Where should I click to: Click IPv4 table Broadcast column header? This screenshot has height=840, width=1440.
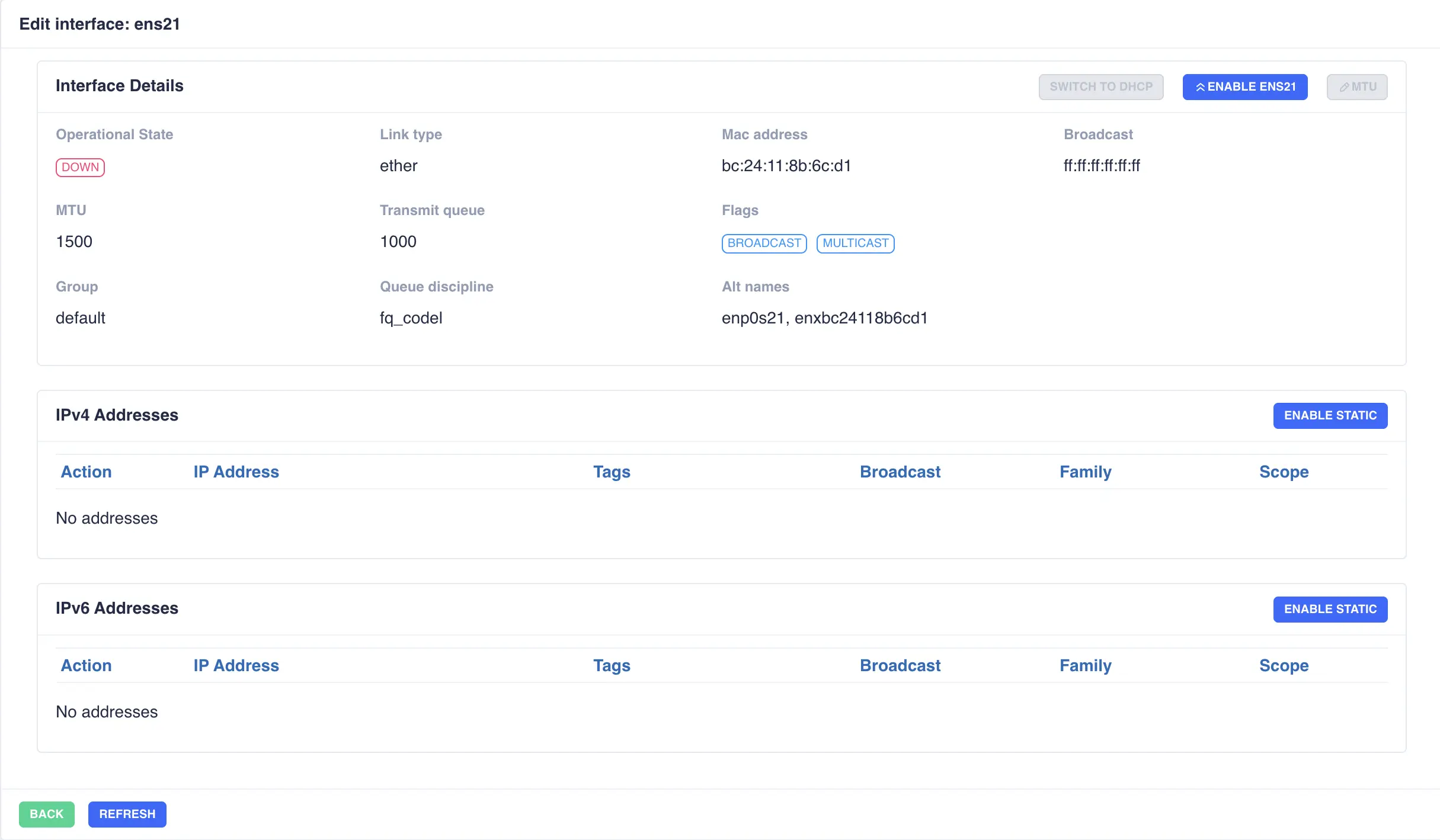[900, 472]
